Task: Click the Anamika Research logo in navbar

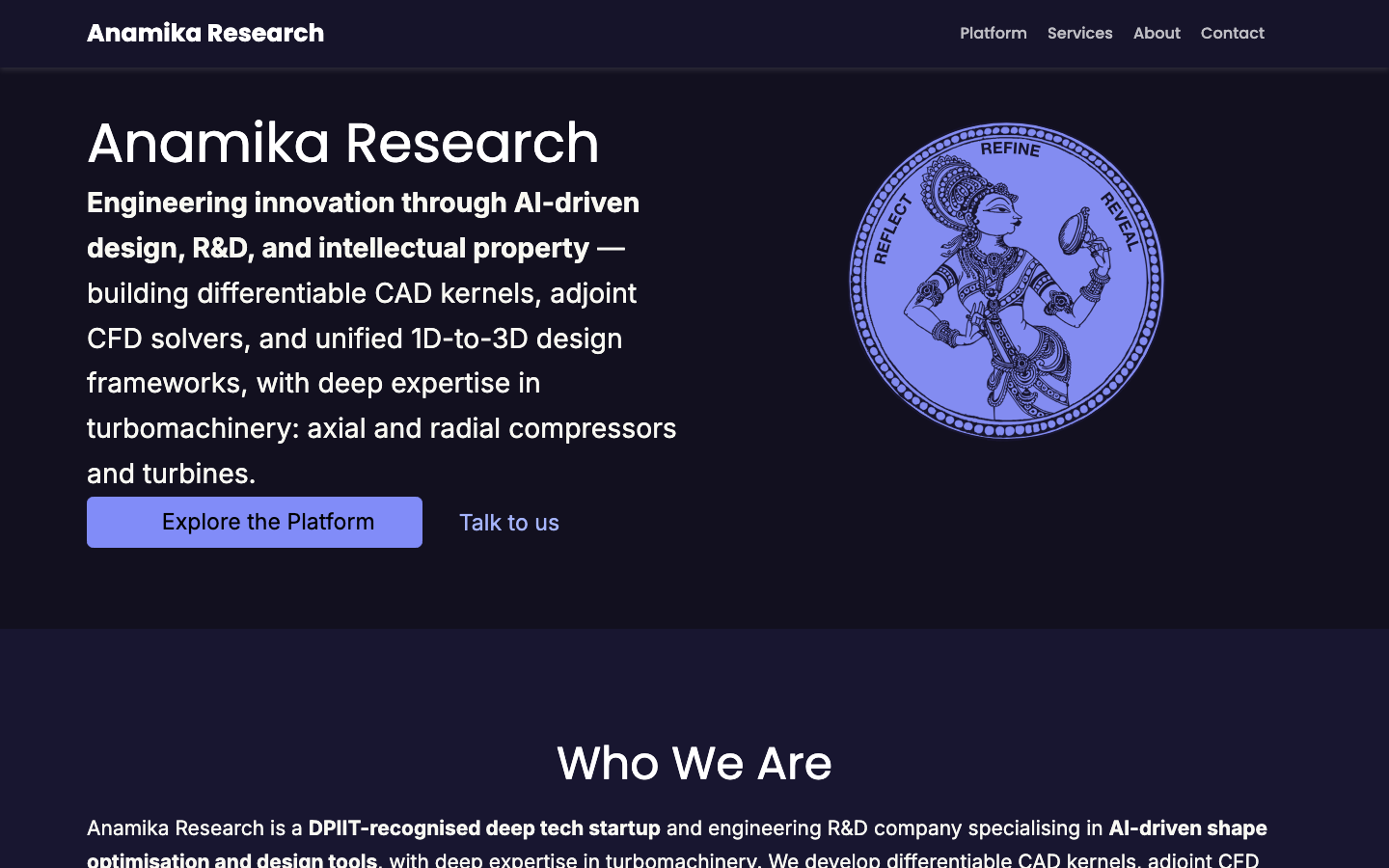Action: point(205,33)
